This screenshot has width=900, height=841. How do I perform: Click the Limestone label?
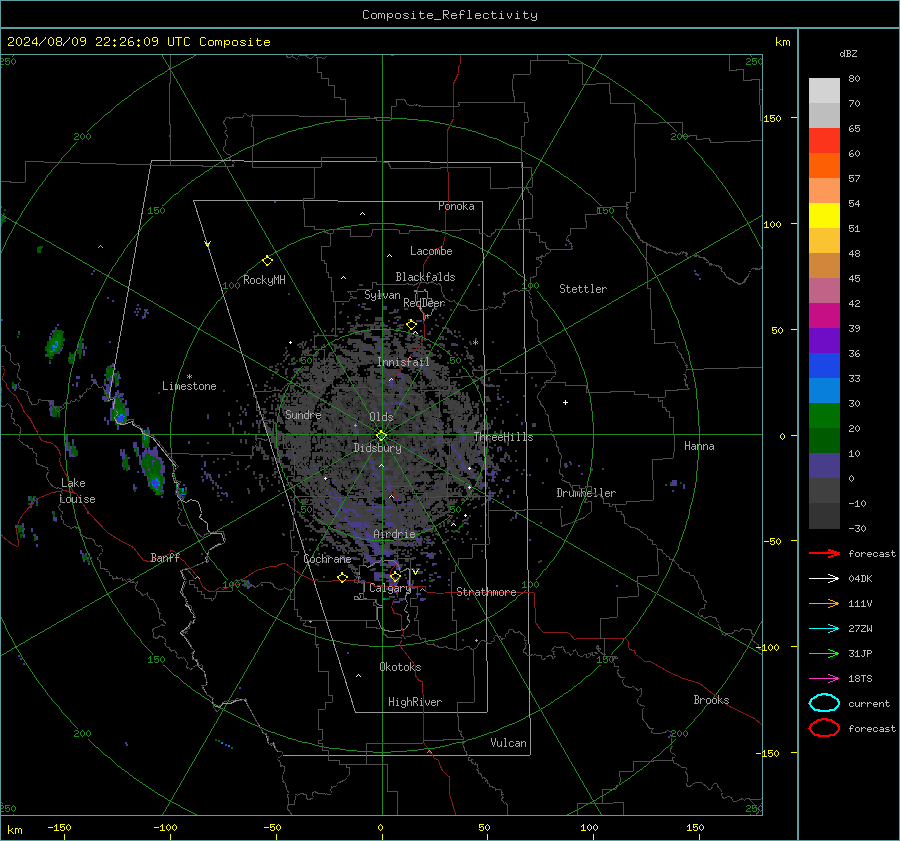click(x=189, y=386)
